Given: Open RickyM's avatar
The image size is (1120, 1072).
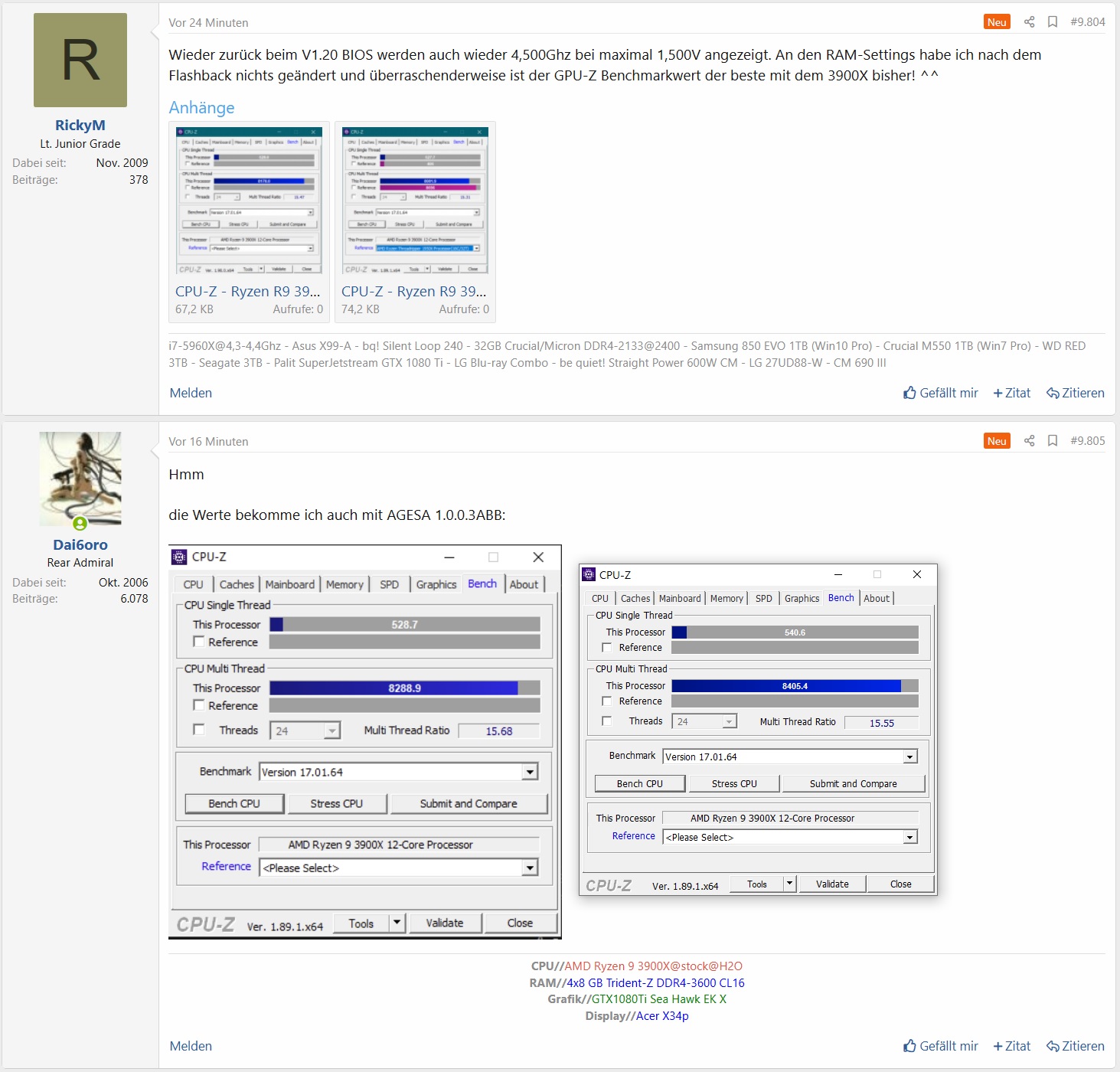Looking at the screenshot, I should click(80, 60).
